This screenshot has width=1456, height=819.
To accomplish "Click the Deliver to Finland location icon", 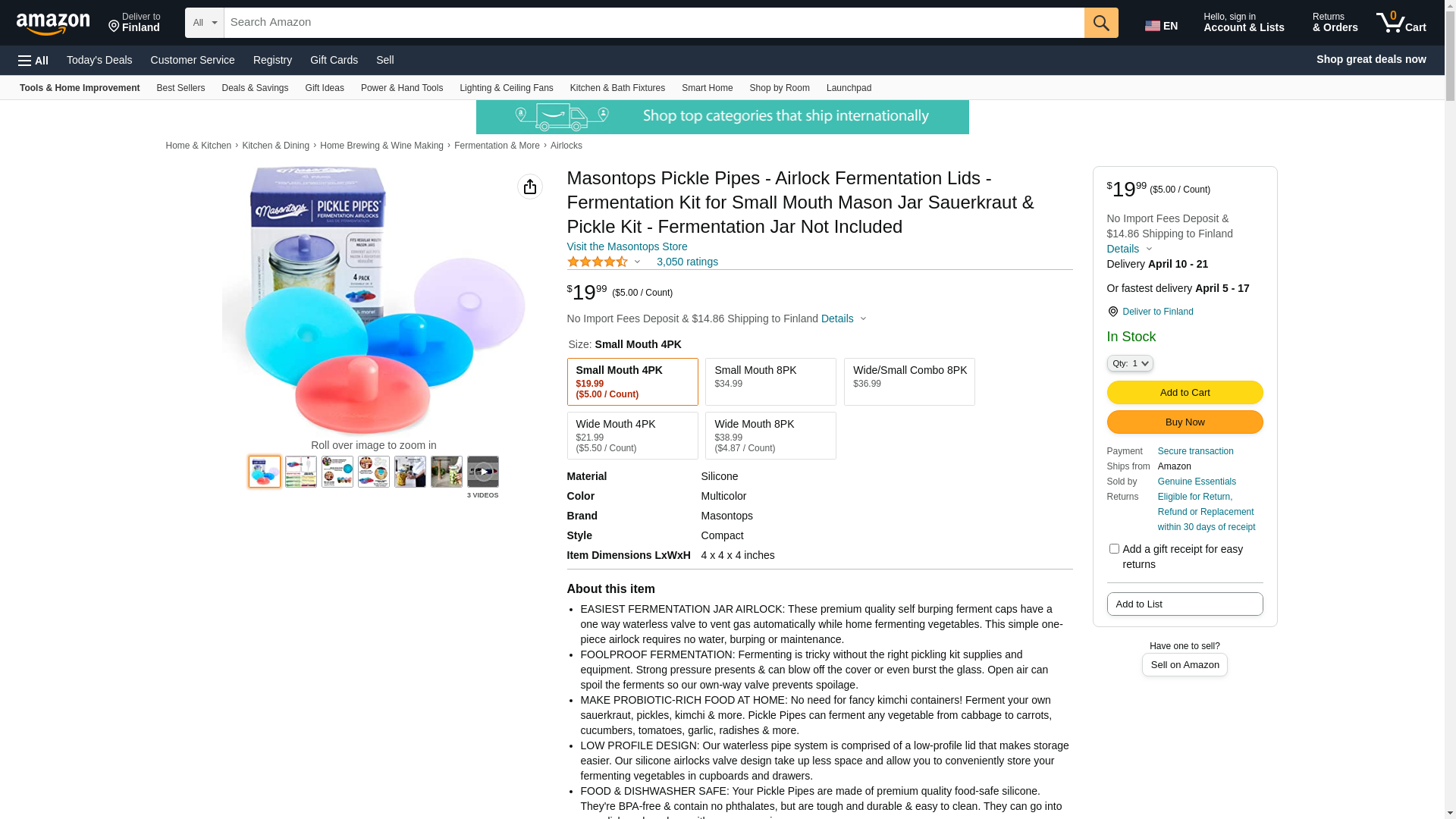I will click(x=1112, y=312).
